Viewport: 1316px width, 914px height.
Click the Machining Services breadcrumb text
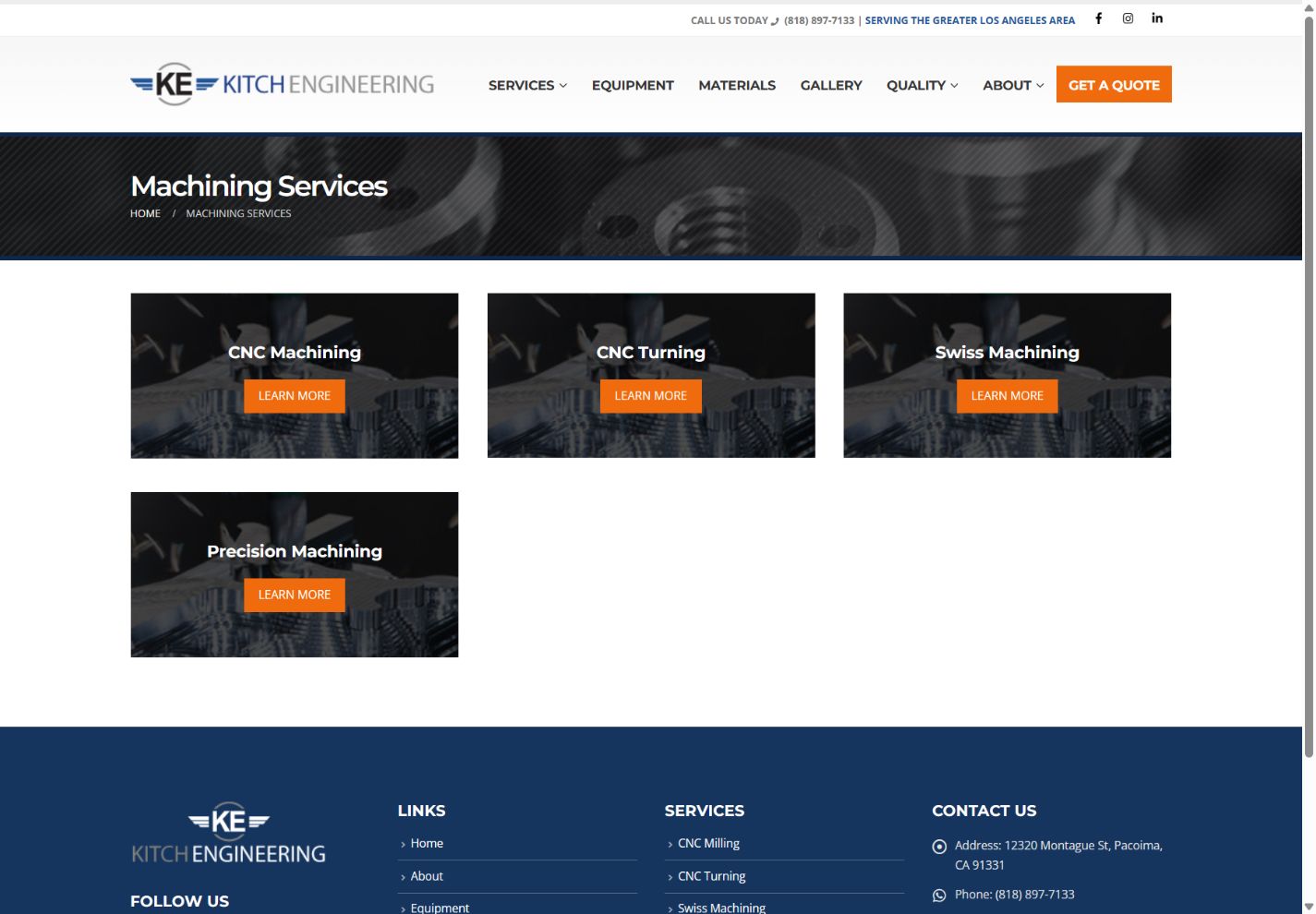[238, 213]
